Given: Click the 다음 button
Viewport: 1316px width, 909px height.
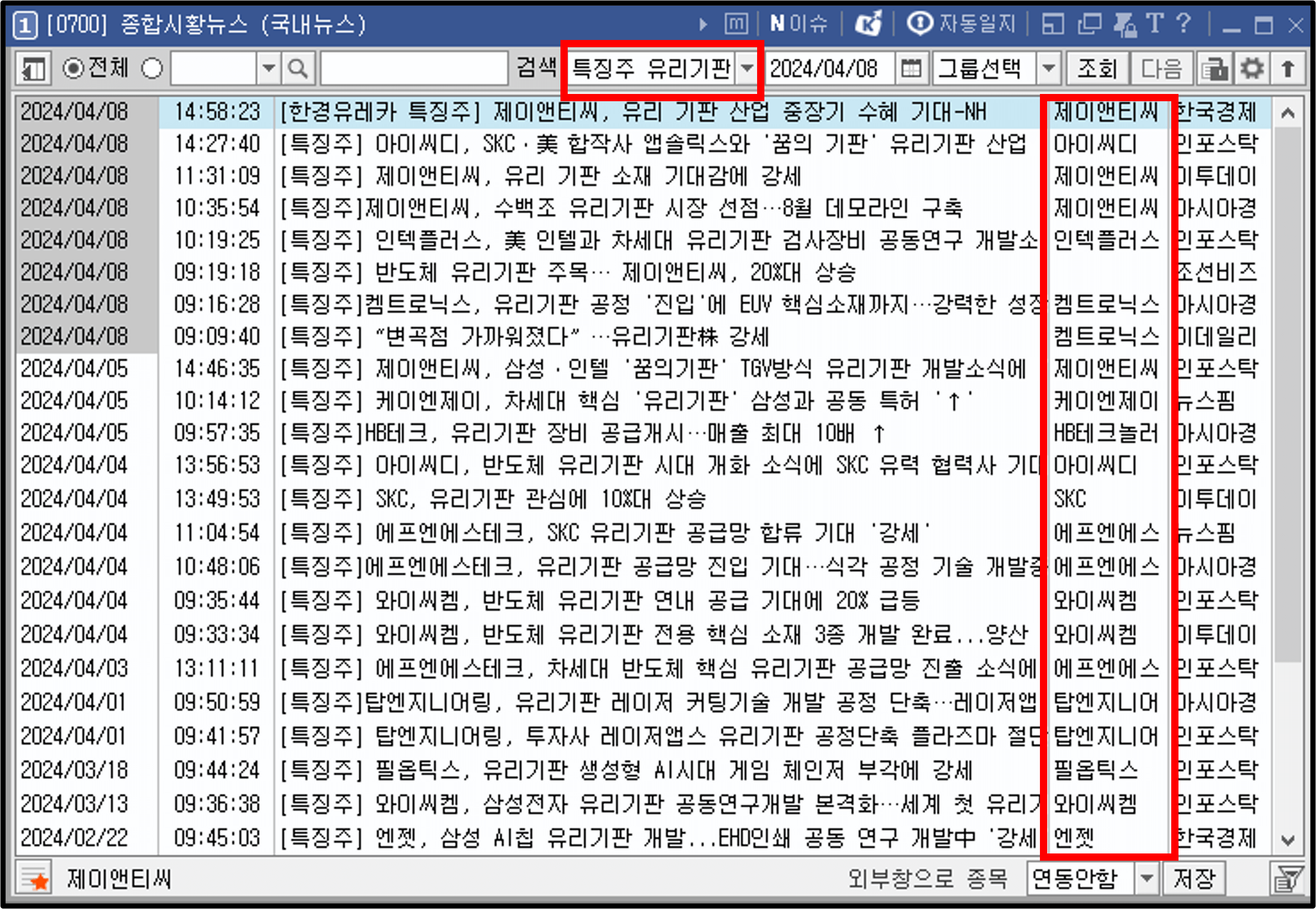Looking at the screenshot, I should pos(1162,69).
